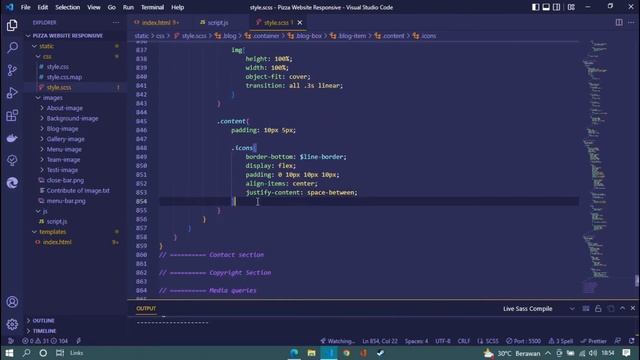The image size is (640, 360).
Task: Open the Terminal menu
Action: point(152,7)
